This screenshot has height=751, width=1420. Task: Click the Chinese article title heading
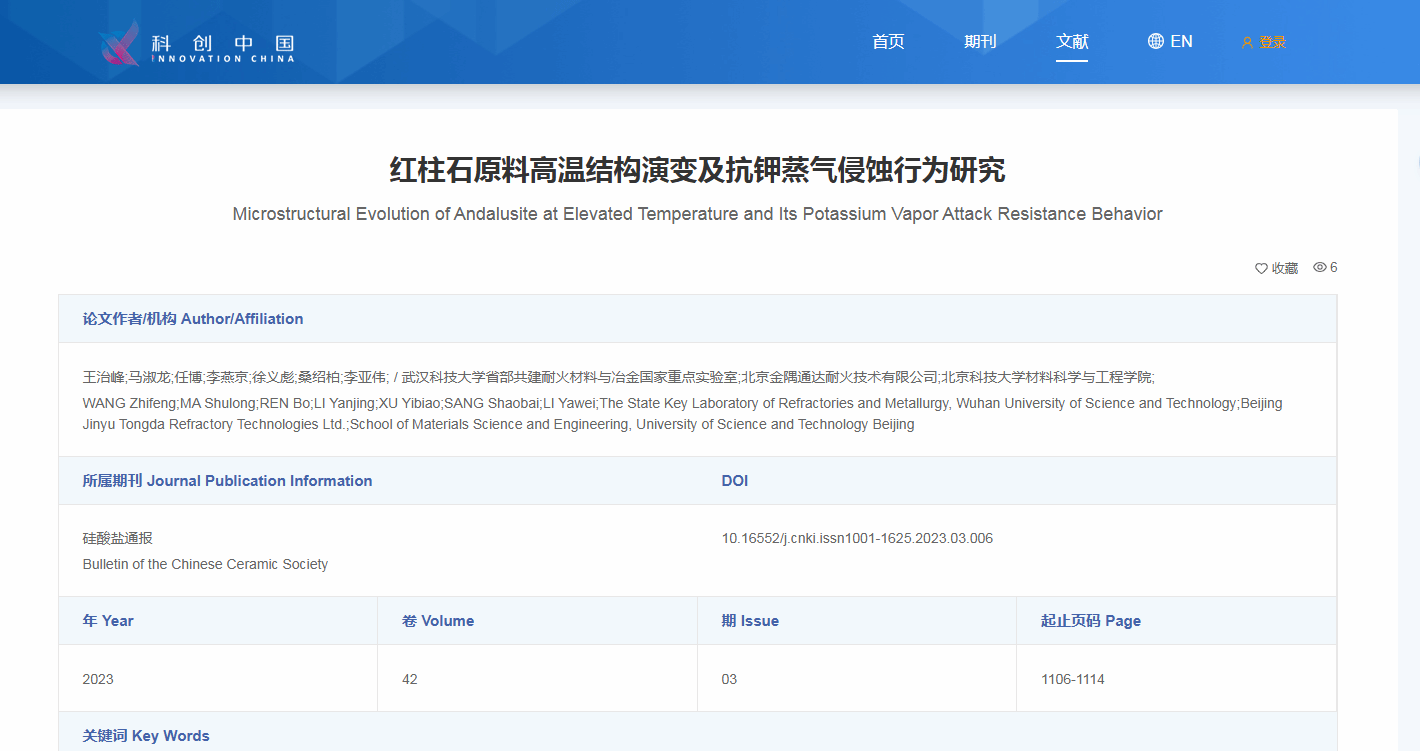tap(697, 170)
